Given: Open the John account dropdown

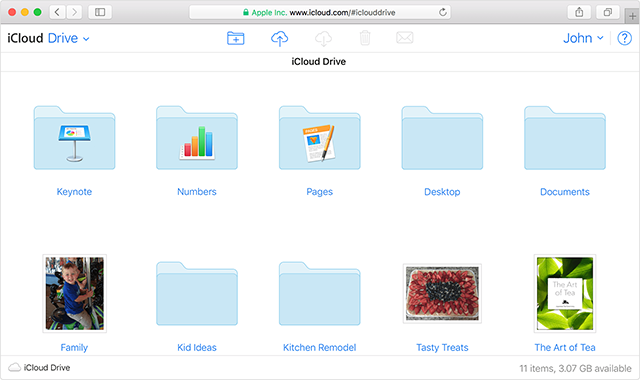Looking at the screenshot, I should click(583, 38).
